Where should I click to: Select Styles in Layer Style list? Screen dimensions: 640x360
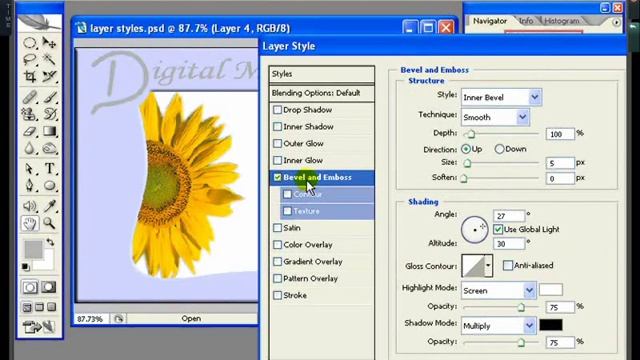[322, 74]
